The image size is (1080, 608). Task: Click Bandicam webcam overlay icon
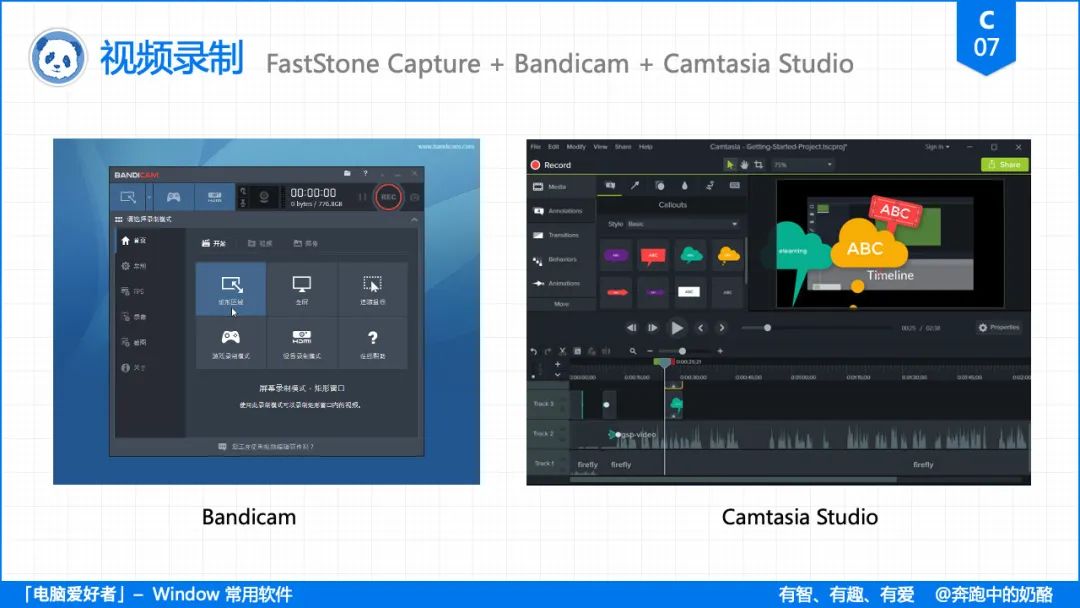264,197
